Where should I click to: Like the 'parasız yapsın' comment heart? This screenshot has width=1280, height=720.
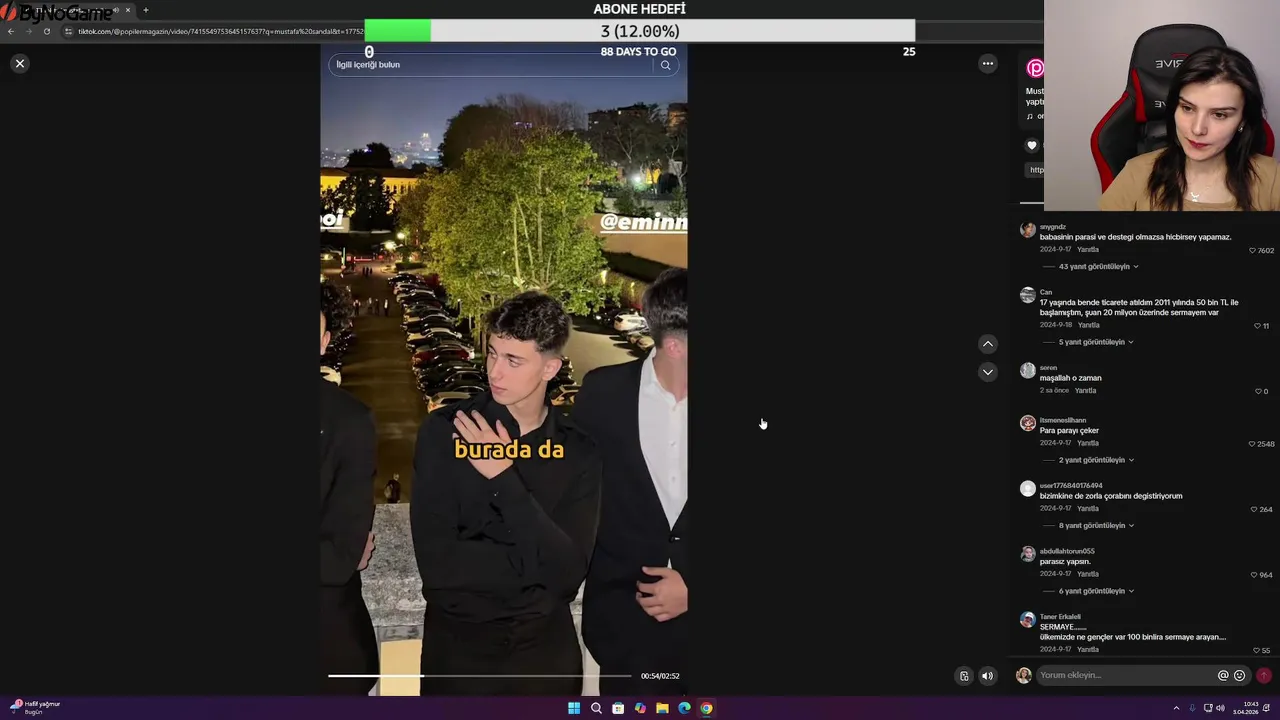[x=1254, y=575]
